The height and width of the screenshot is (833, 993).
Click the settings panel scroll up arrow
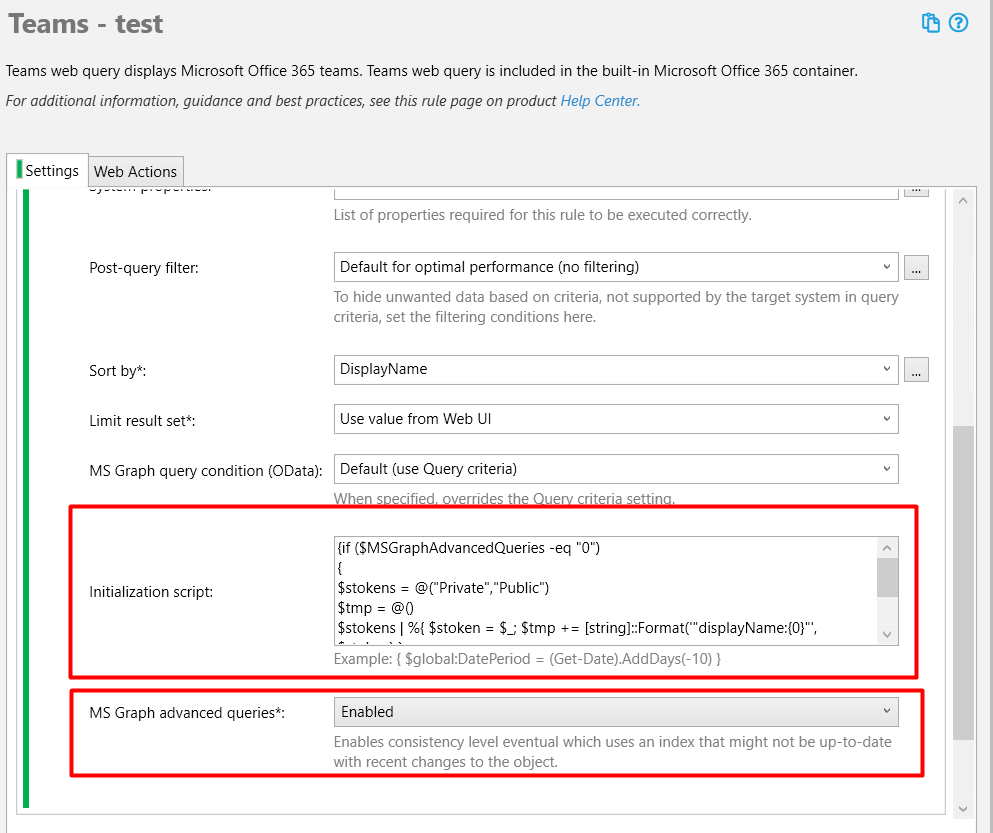[963, 201]
